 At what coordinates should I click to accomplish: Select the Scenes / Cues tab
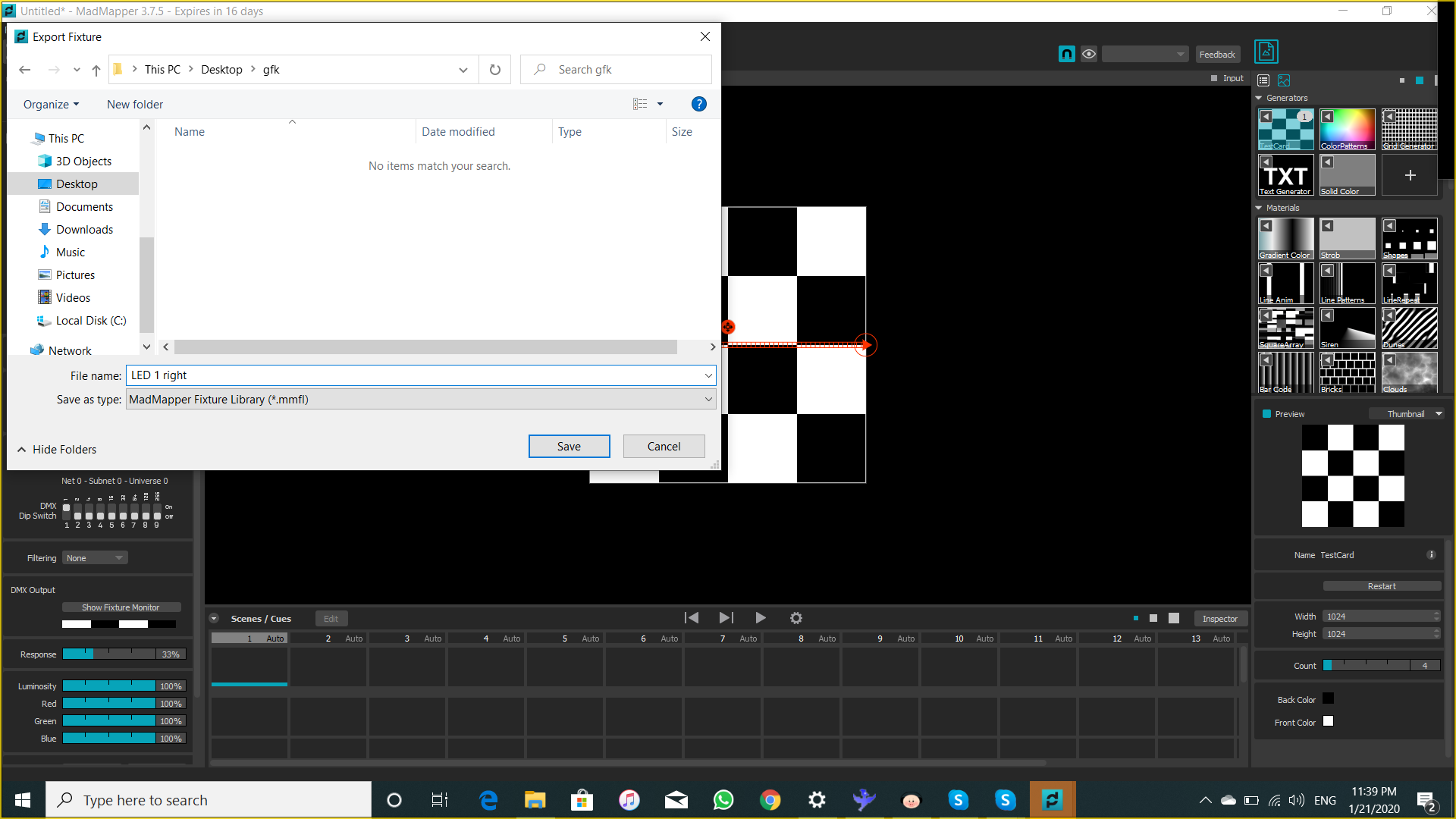coord(261,617)
